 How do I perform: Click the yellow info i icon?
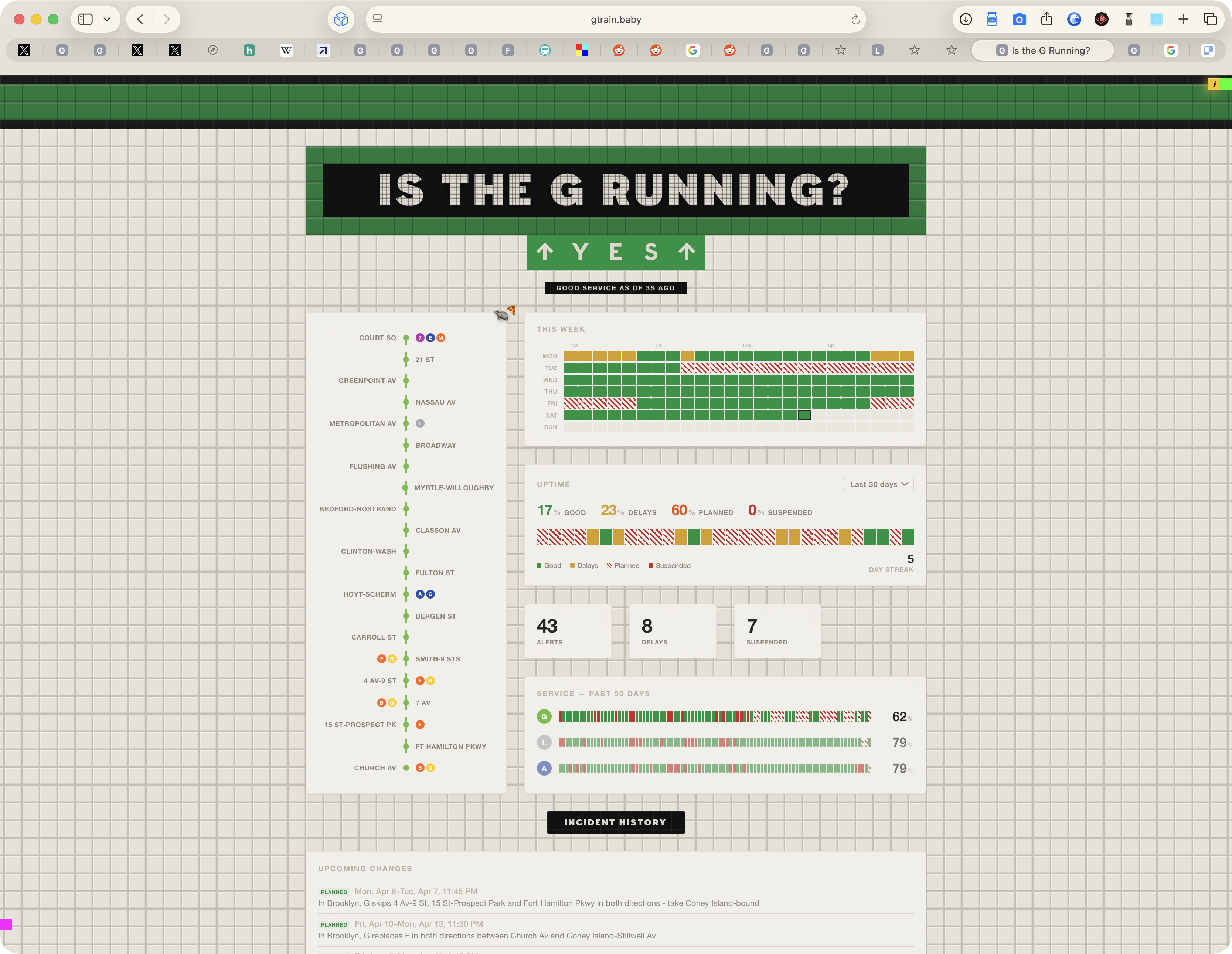tap(1214, 84)
